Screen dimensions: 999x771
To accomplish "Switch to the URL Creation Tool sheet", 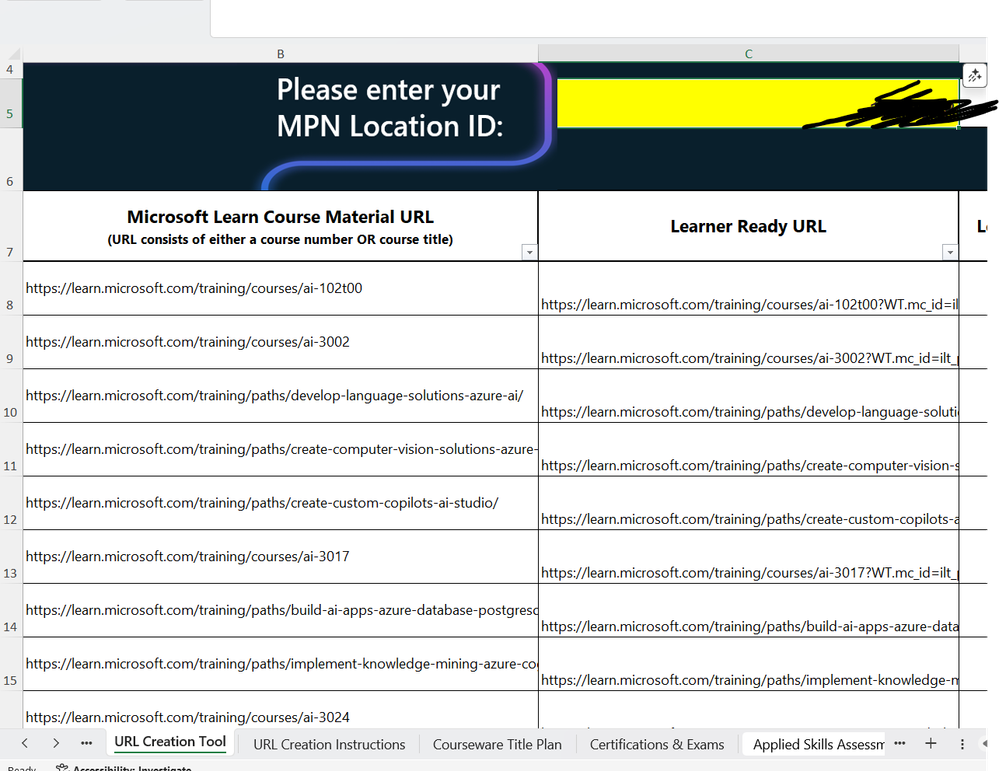I will point(170,742).
